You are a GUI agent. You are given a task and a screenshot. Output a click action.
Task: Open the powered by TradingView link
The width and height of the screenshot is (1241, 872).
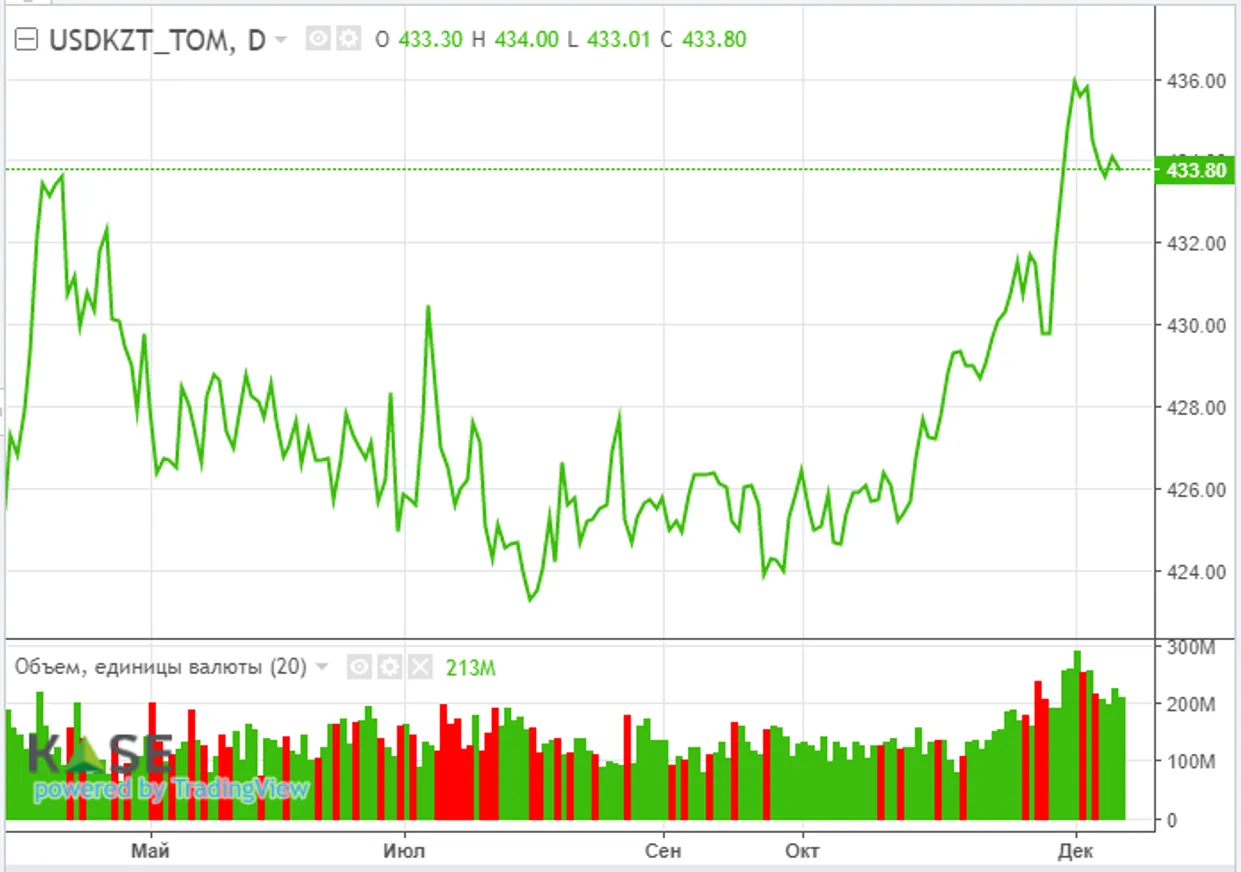(170, 789)
